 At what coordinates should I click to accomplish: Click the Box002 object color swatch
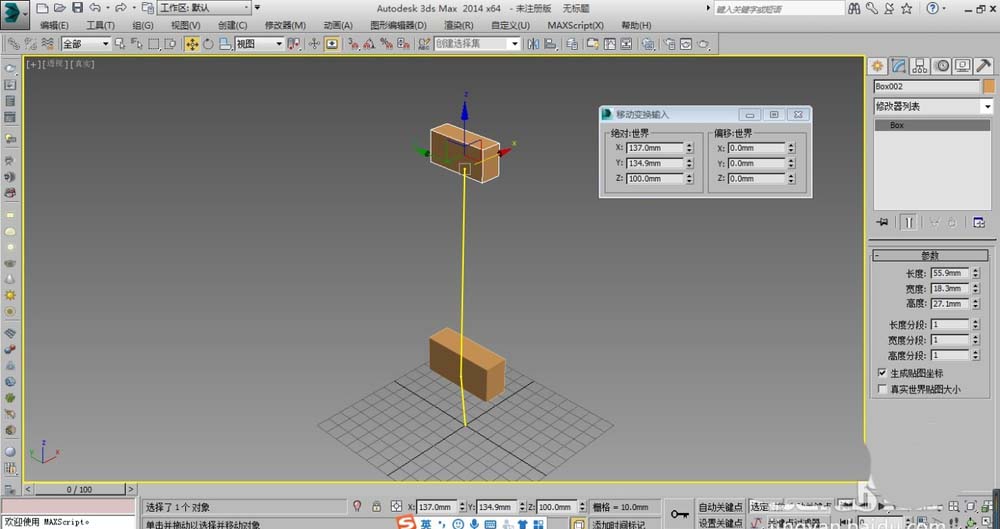[x=989, y=86]
